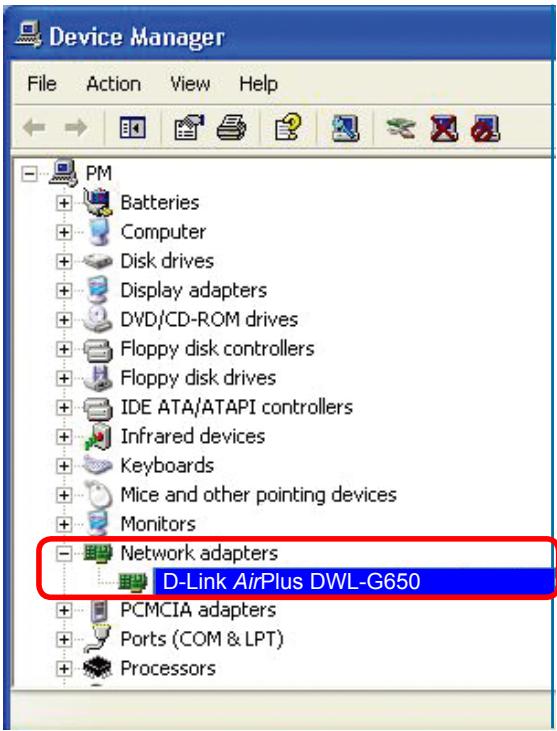The image size is (557, 731).
Task: Collapse the Network adapters node
Action: pos(64,553)
